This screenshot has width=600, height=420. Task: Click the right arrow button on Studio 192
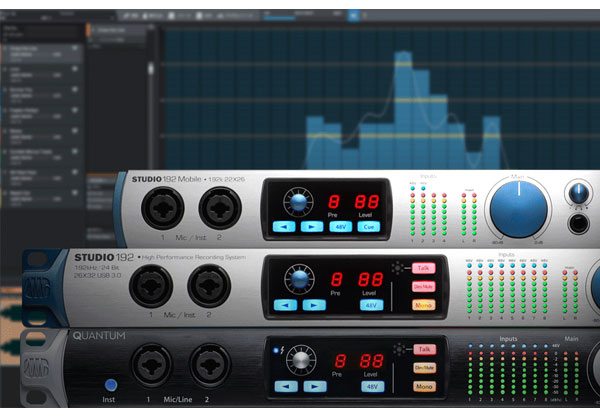pyautogui.click(x=314, y=305)
